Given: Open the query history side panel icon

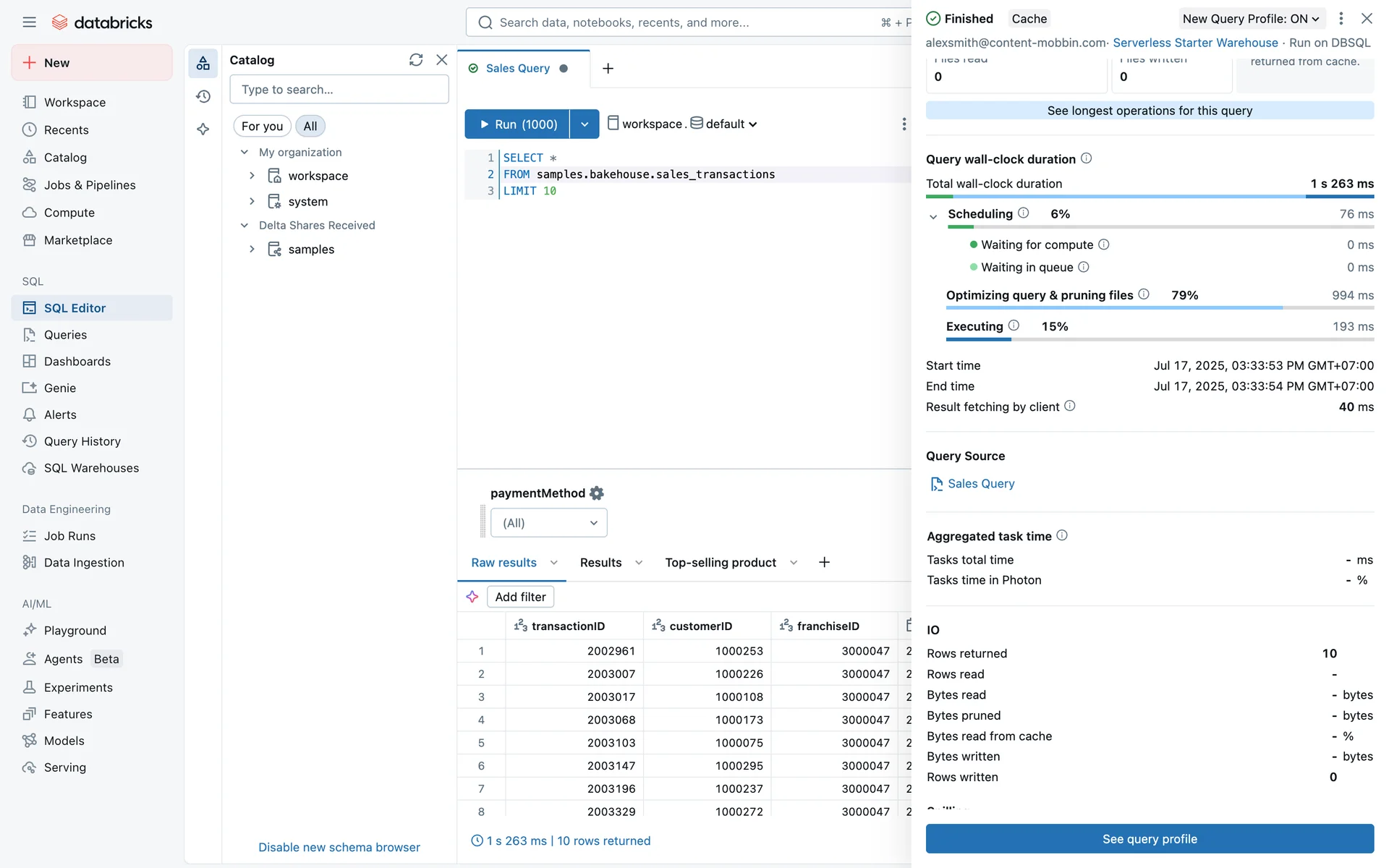Looking at the screenshot, I should pos(203,96).
